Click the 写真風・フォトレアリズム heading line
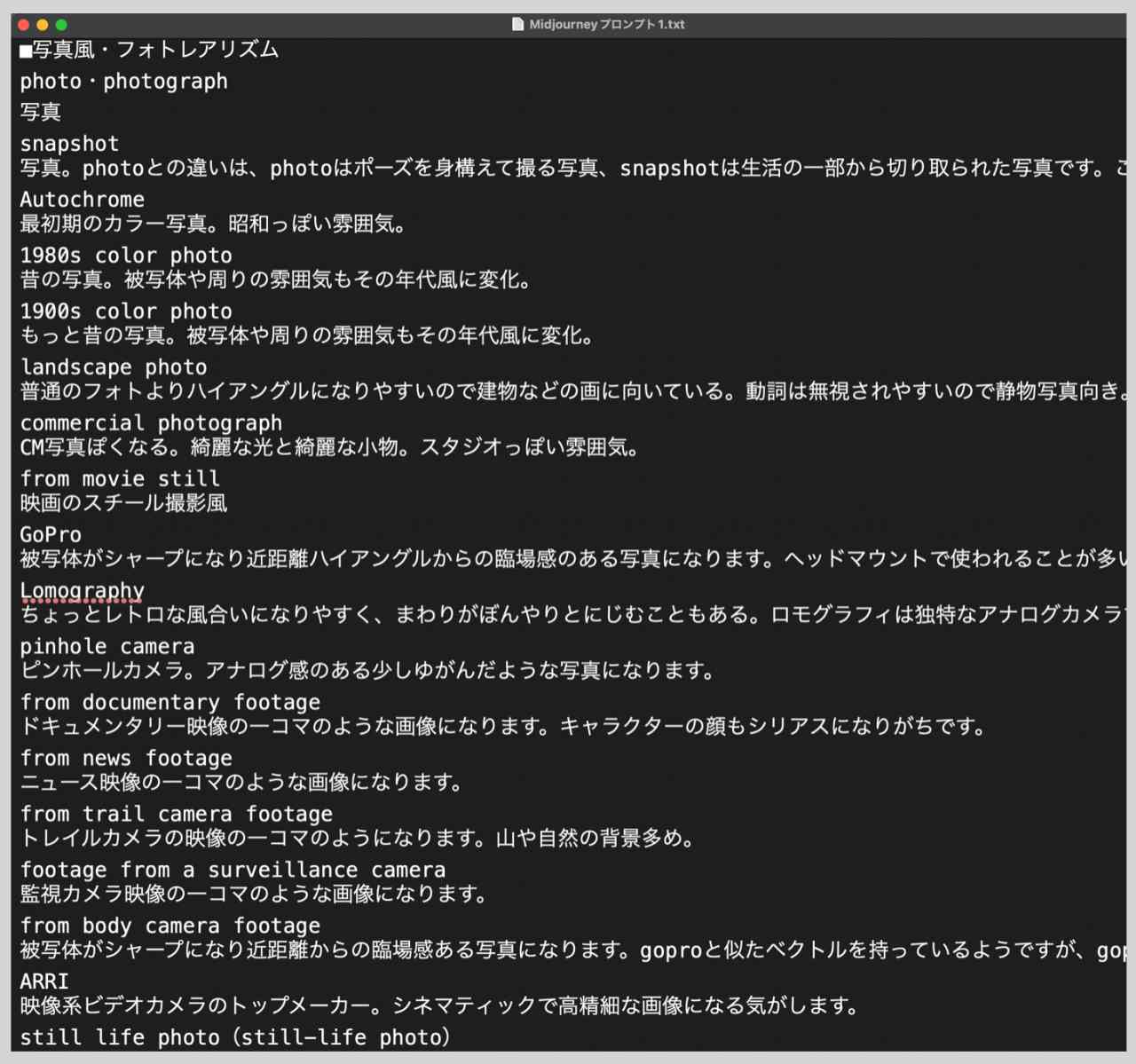The height and width of the screenshot is (1064, 1136). point(155,50)
